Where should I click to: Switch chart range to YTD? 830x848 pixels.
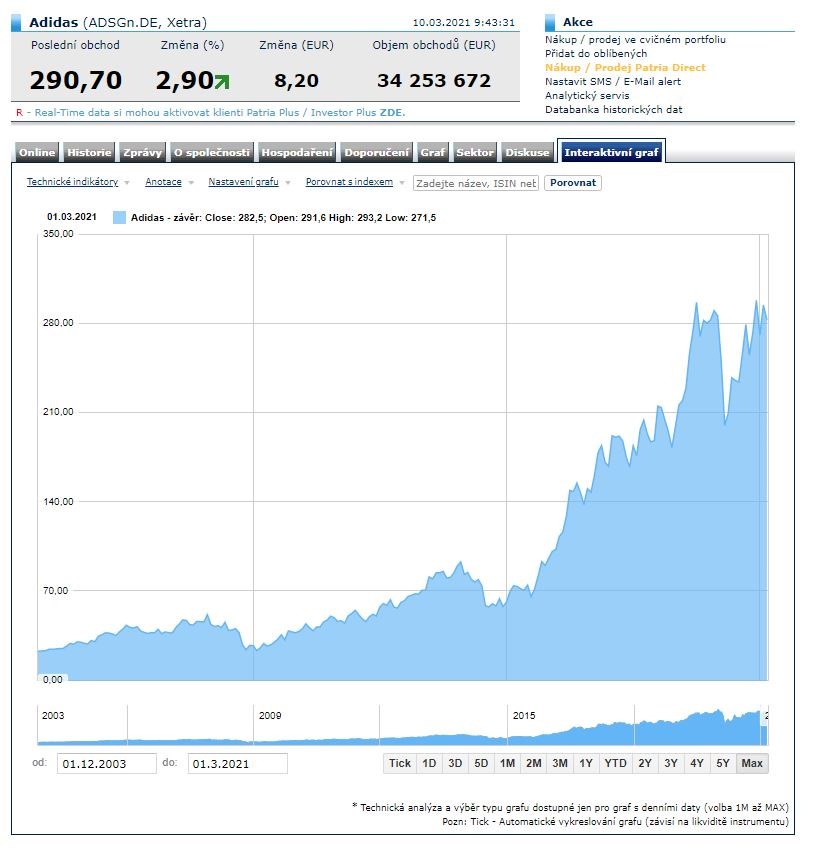pyautogui.click(x=615, y=763)
